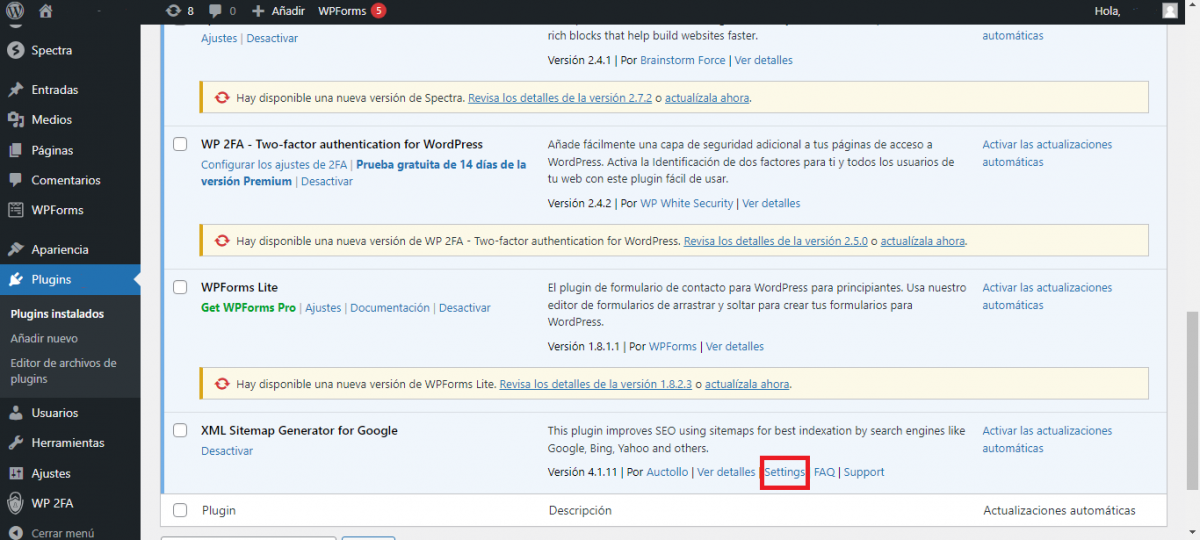Tick the XML Sitemap Generator checkbox
Screen dimensions: 1200x540
coord(180,430)
